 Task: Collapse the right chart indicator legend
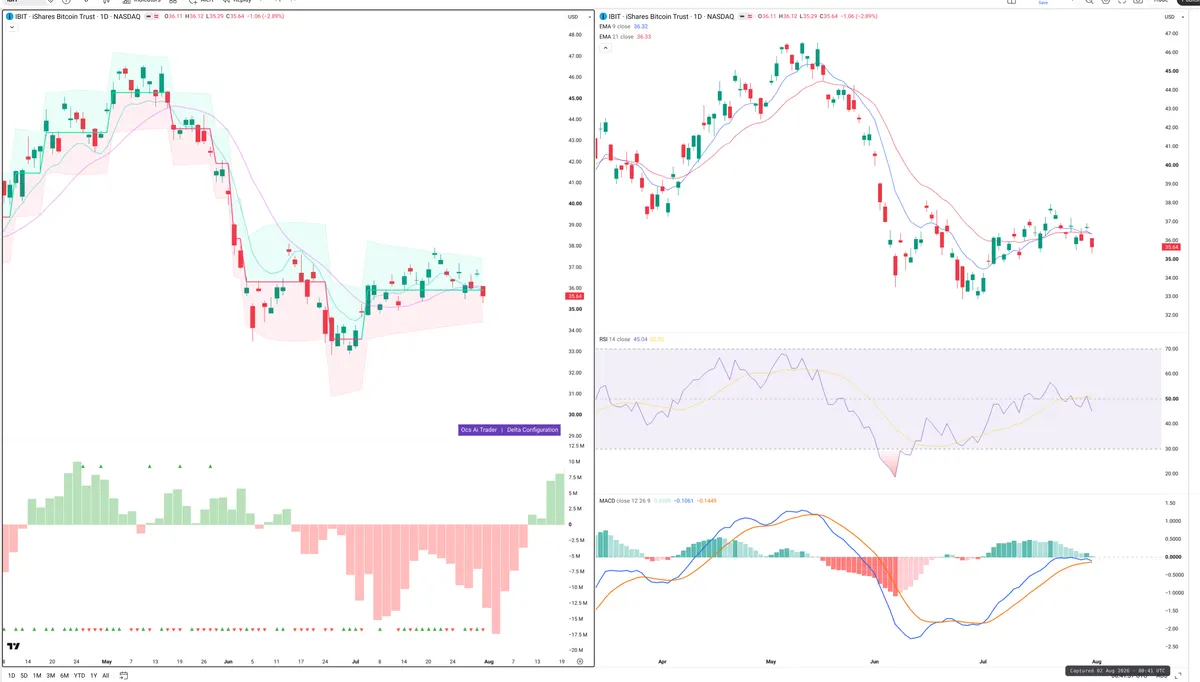tap(604, 48)
